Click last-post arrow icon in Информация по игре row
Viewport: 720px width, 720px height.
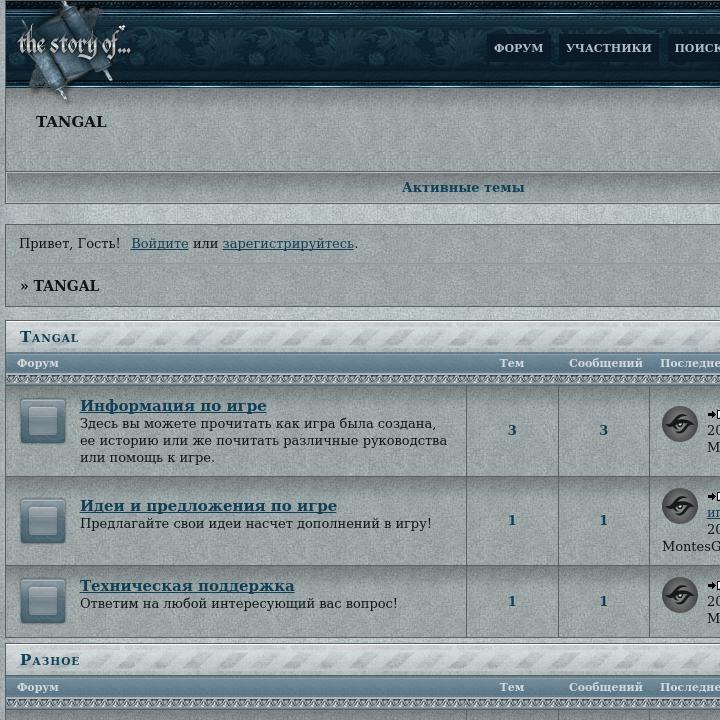(714, 414)
